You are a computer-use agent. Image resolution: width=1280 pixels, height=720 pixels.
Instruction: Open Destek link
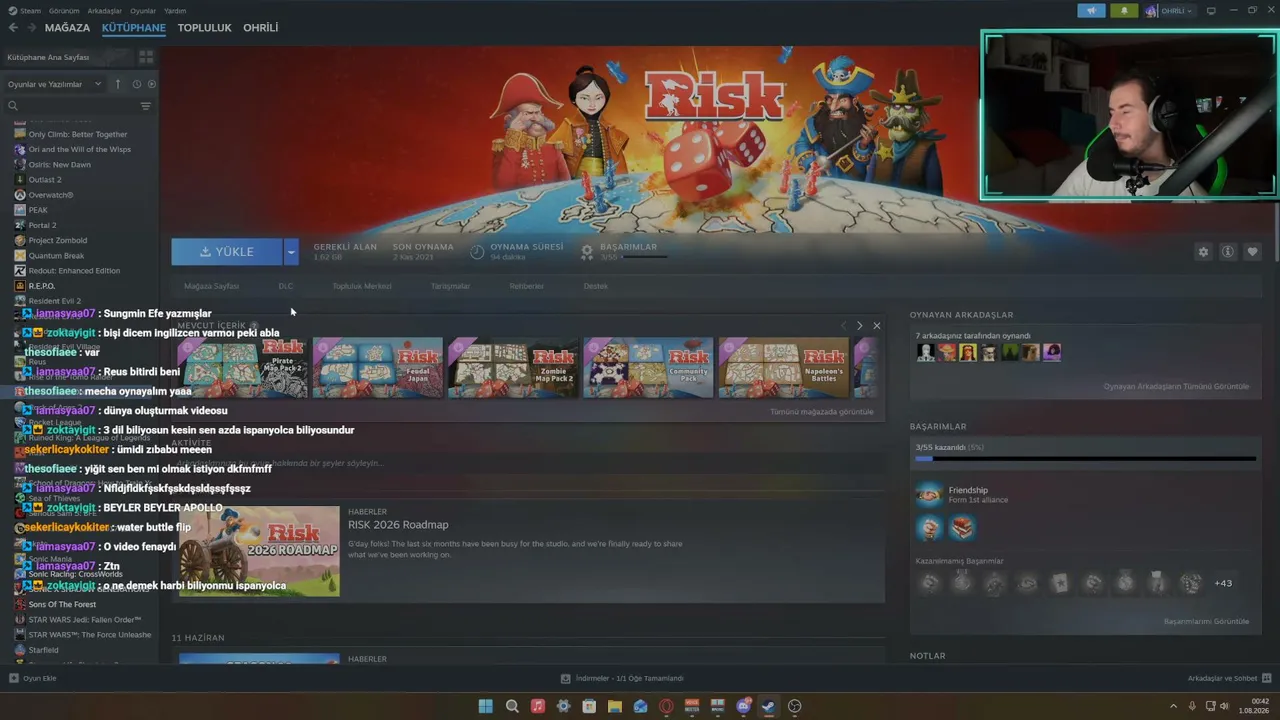point(595,286)
